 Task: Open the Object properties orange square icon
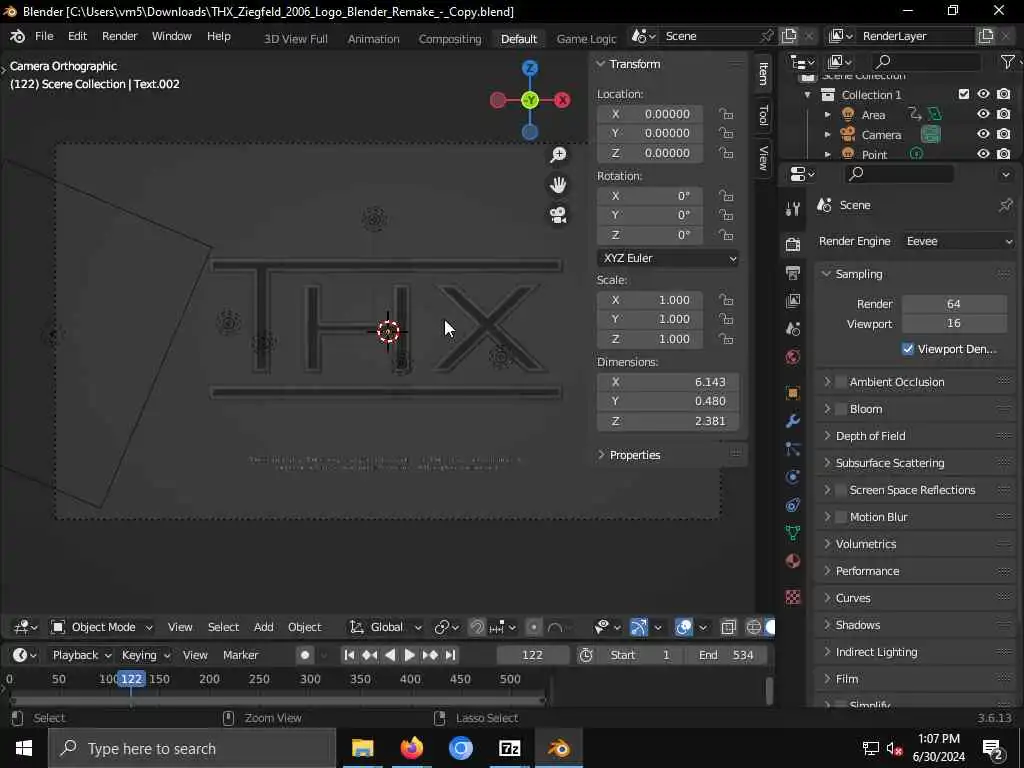793,392
